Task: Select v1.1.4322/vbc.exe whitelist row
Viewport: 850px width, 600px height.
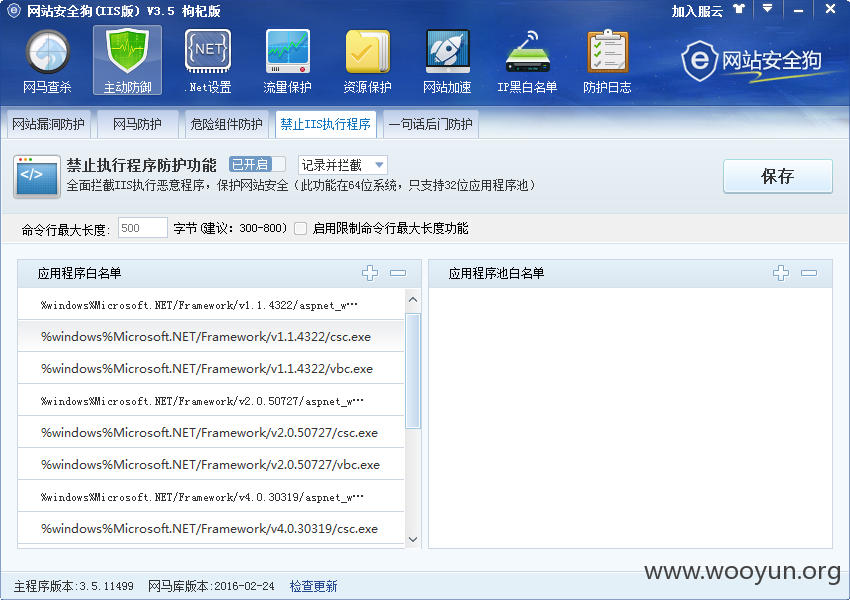Action: tap(211, 369)
